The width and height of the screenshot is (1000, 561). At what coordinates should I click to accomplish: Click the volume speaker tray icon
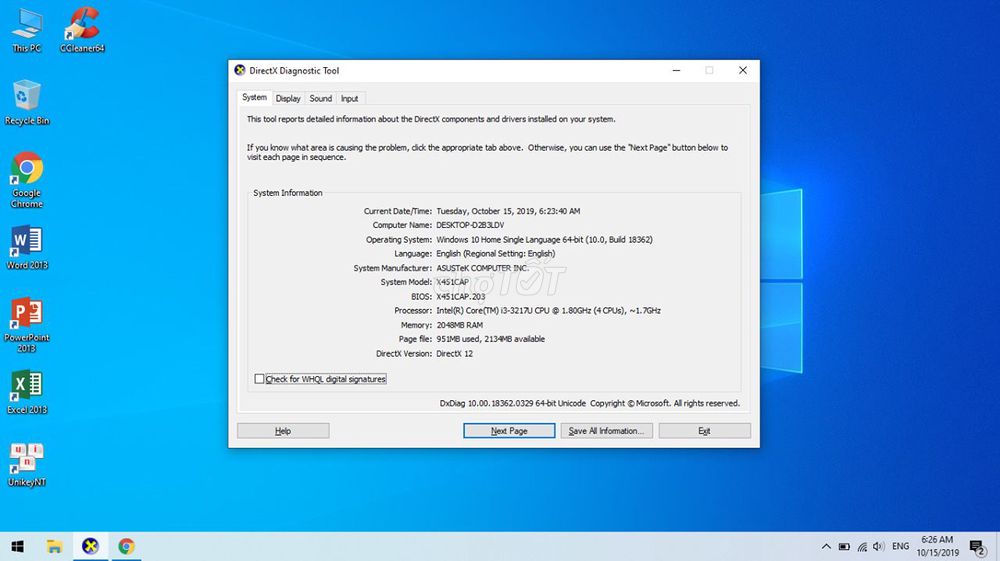879,546
